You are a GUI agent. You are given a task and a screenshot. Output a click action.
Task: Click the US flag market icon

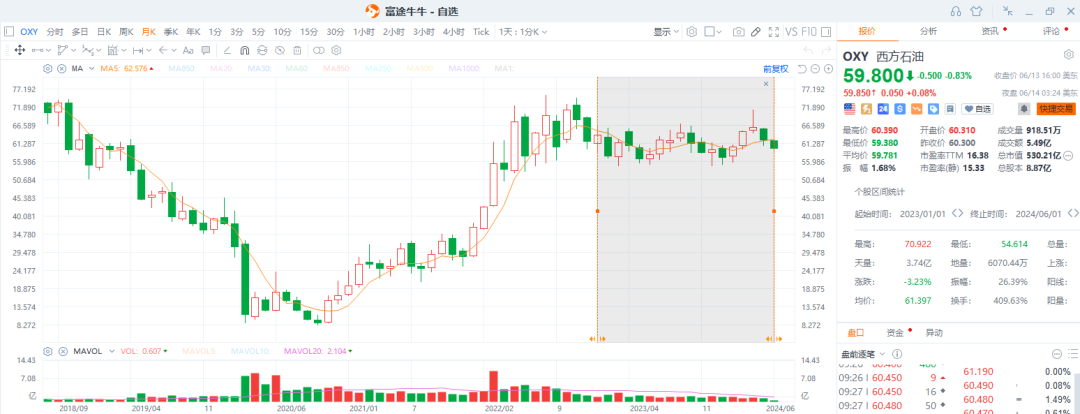pos(849,109)
